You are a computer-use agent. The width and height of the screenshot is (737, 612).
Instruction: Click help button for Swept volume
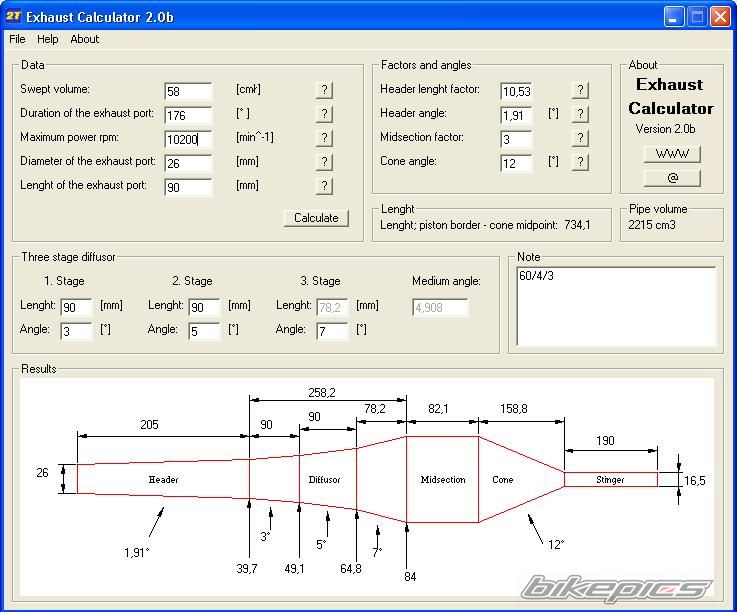point(324,90)
